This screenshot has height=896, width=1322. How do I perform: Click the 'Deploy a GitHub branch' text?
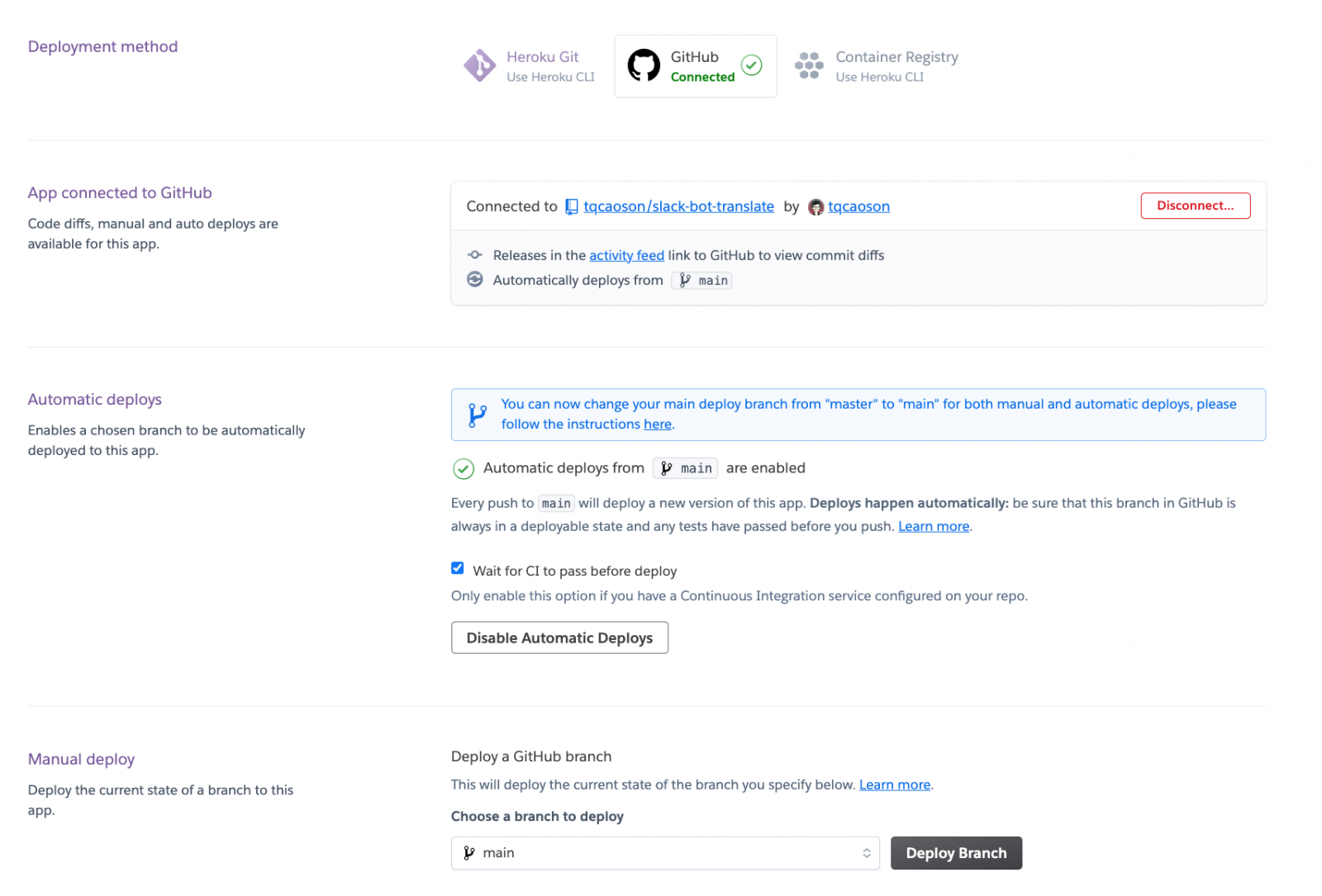tap(531, 756)
